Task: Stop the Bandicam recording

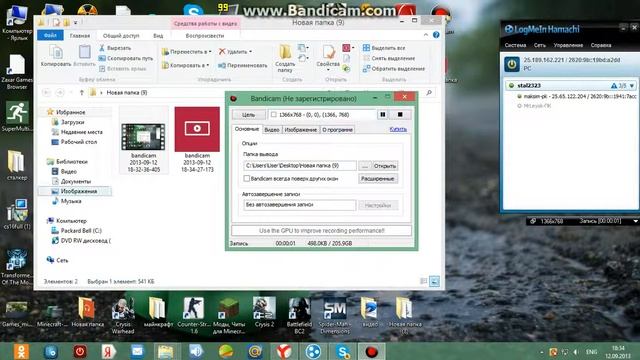Action: point(400,115)
